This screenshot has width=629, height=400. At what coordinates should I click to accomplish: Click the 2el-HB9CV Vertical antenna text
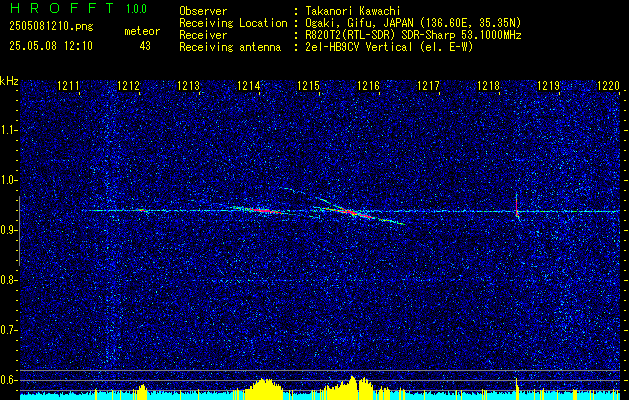[x=389, y=47]
